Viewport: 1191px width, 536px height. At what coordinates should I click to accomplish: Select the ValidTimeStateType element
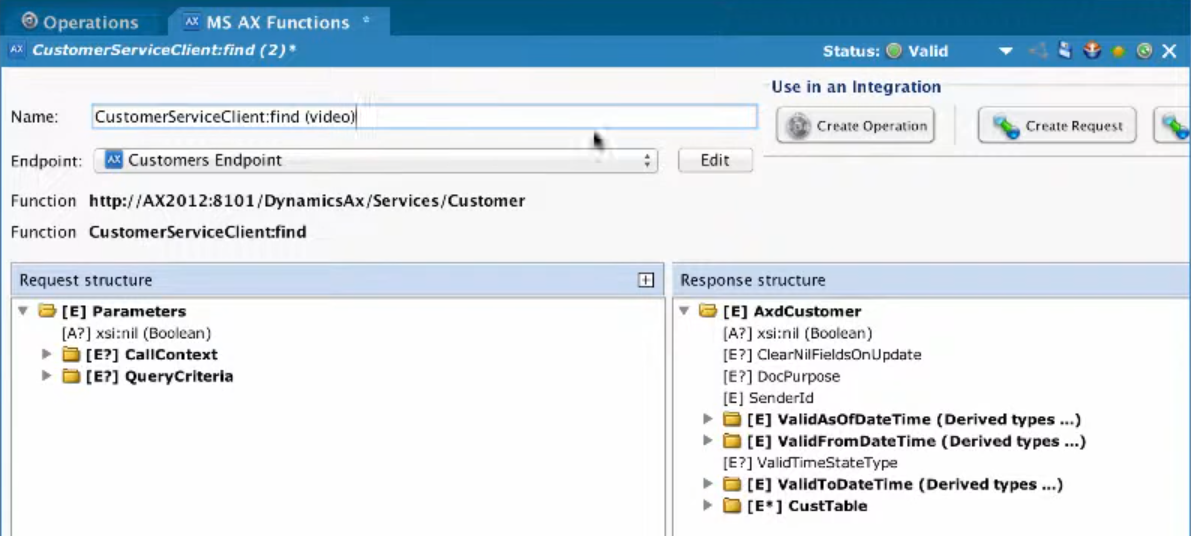click(810, 462)
